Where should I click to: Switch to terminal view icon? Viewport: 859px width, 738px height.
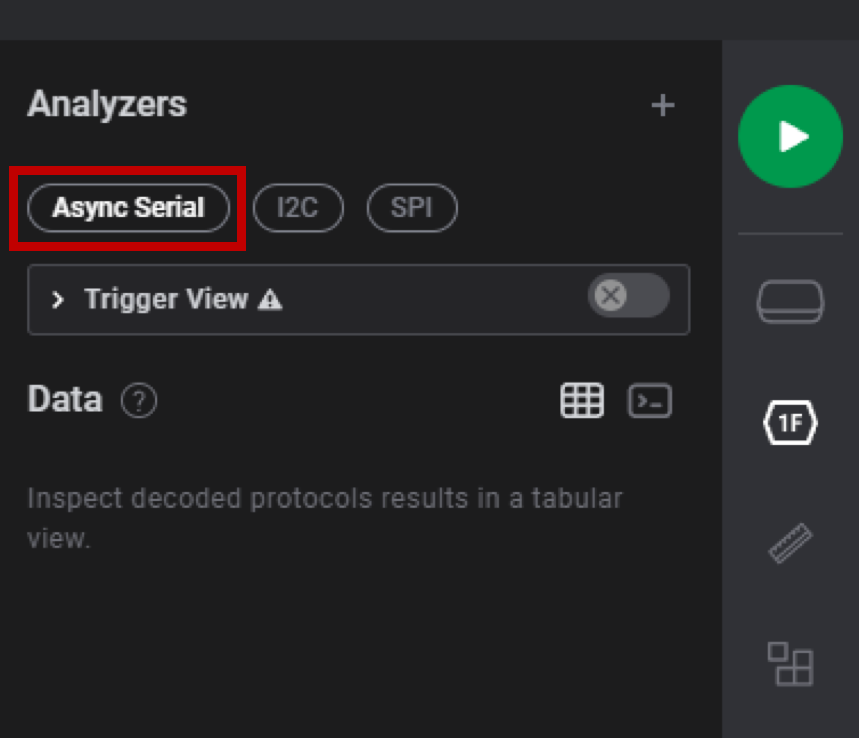[650, 401]
